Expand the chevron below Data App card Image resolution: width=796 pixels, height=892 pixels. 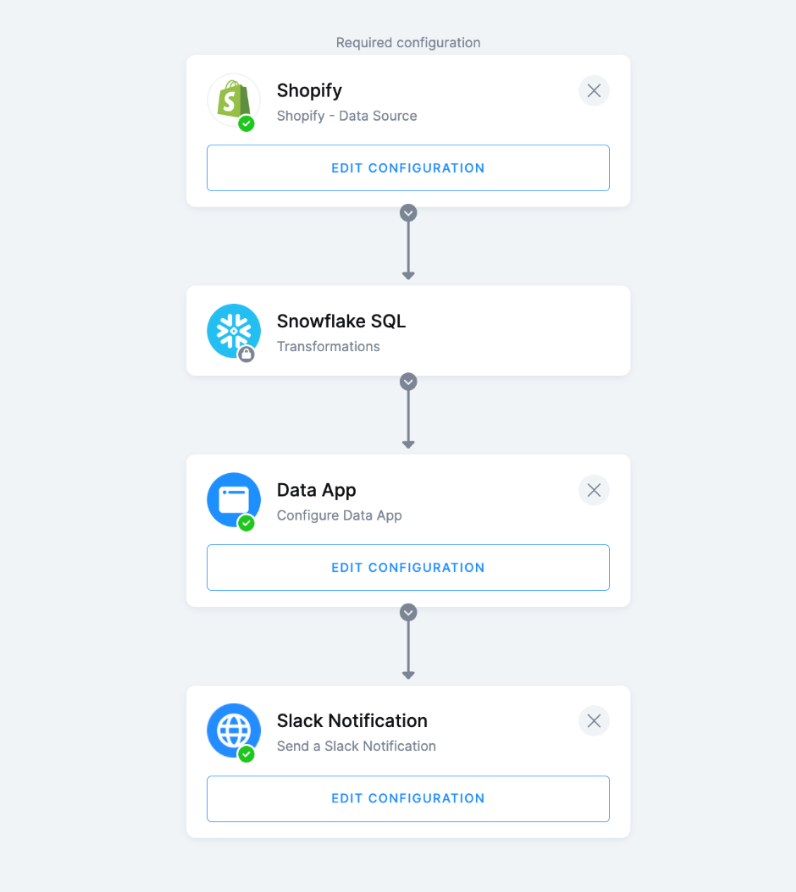(x=408, y=612)
